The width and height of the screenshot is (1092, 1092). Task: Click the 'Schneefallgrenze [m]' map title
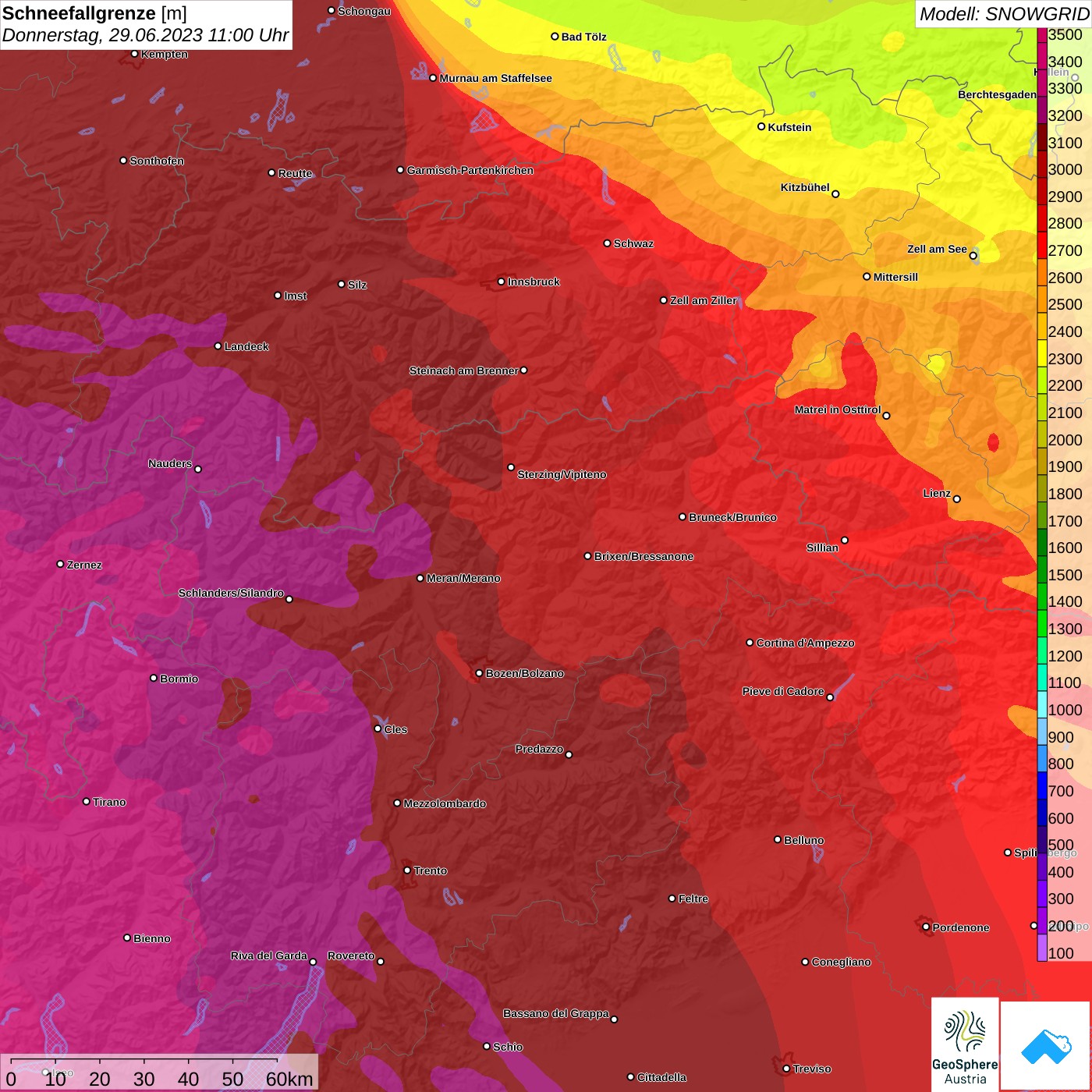[x=94, y=13]
